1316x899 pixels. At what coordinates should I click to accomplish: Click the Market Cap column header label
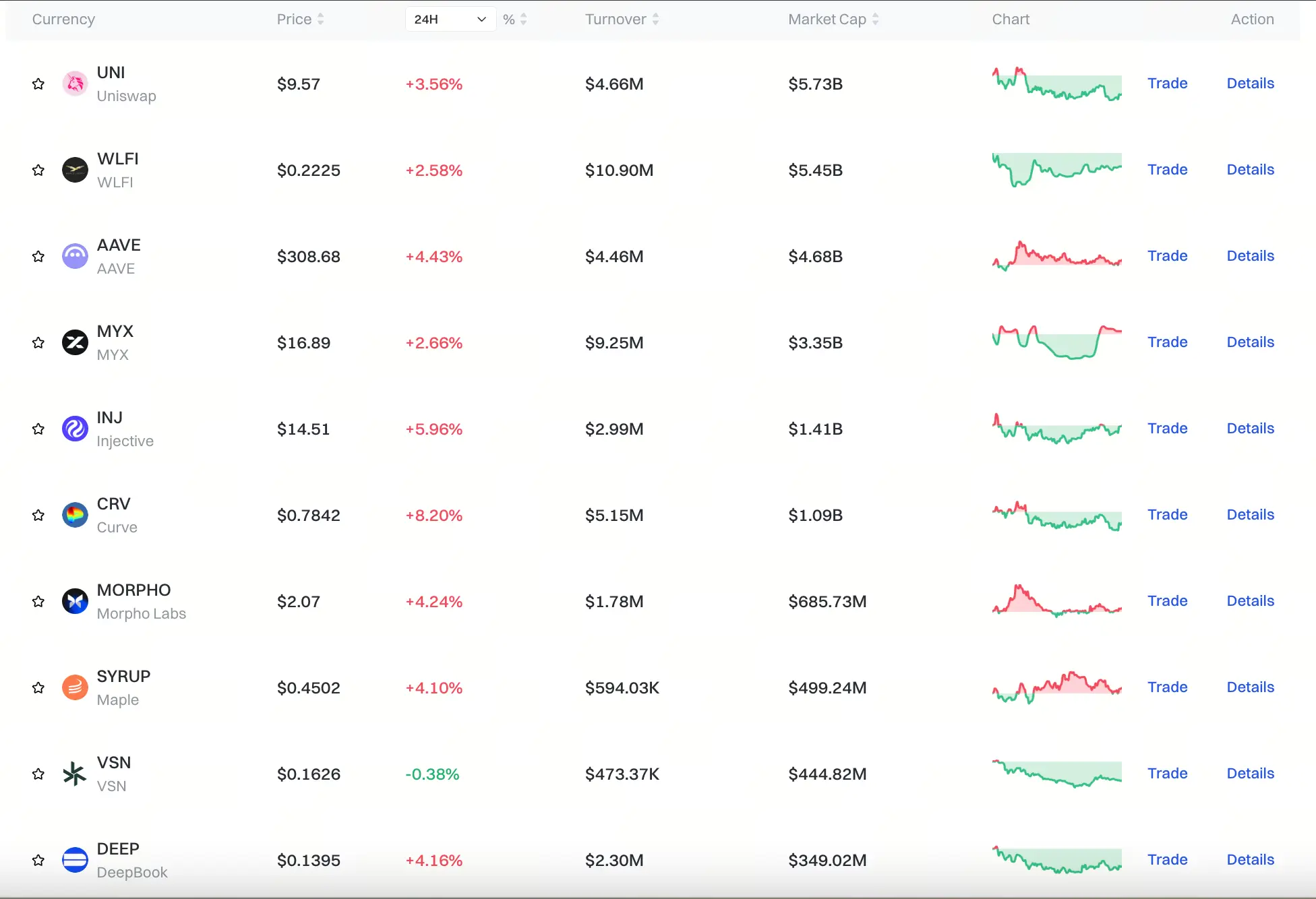827,20
